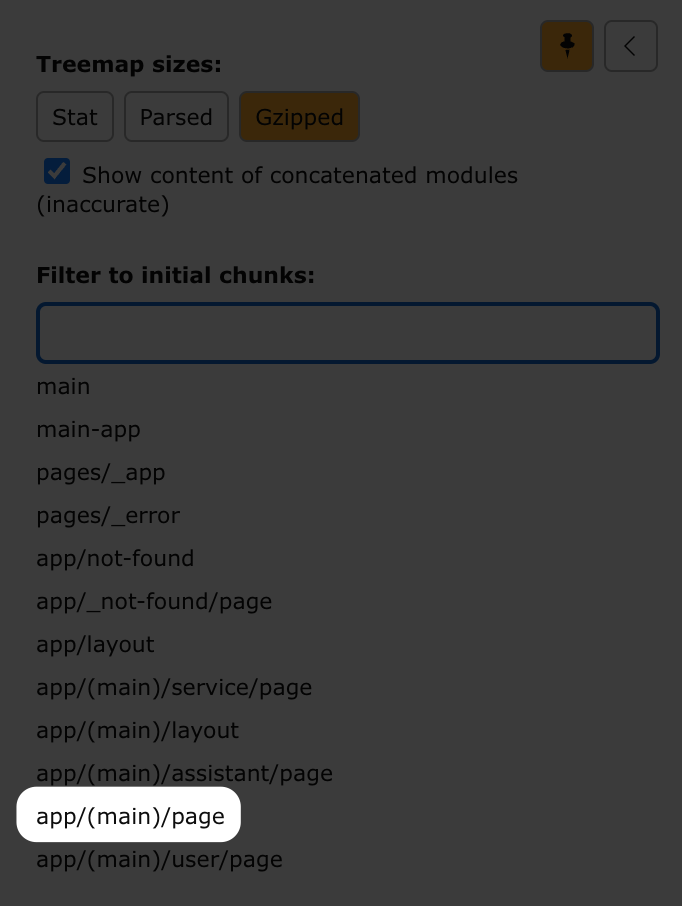
Task: Select Stat treemap size
Action: tap(75, 117)
